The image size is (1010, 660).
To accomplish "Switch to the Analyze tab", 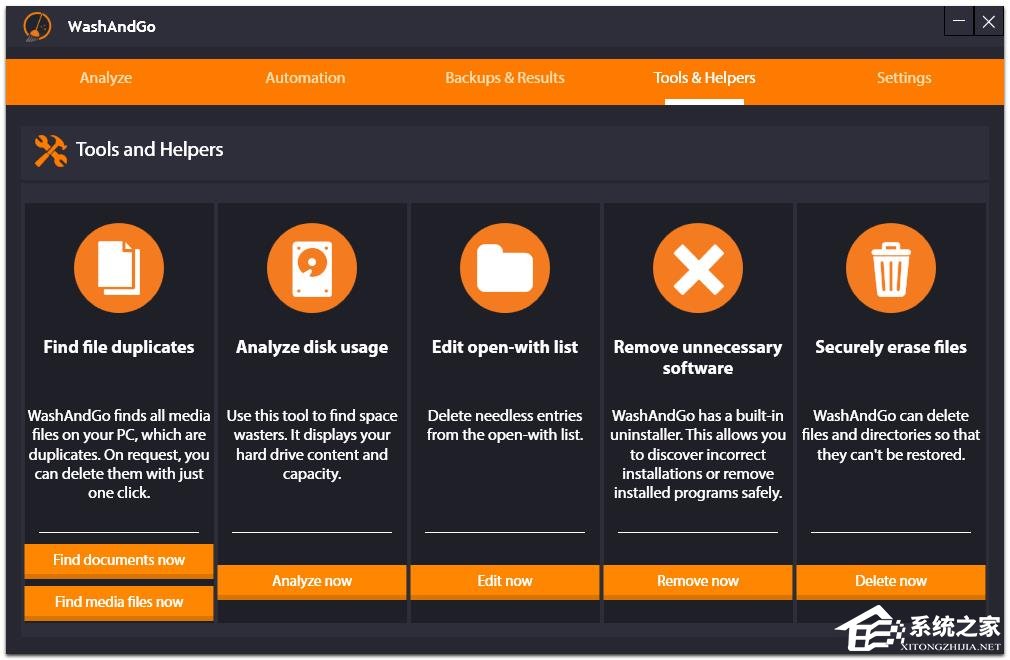I will tap(106, 78).
